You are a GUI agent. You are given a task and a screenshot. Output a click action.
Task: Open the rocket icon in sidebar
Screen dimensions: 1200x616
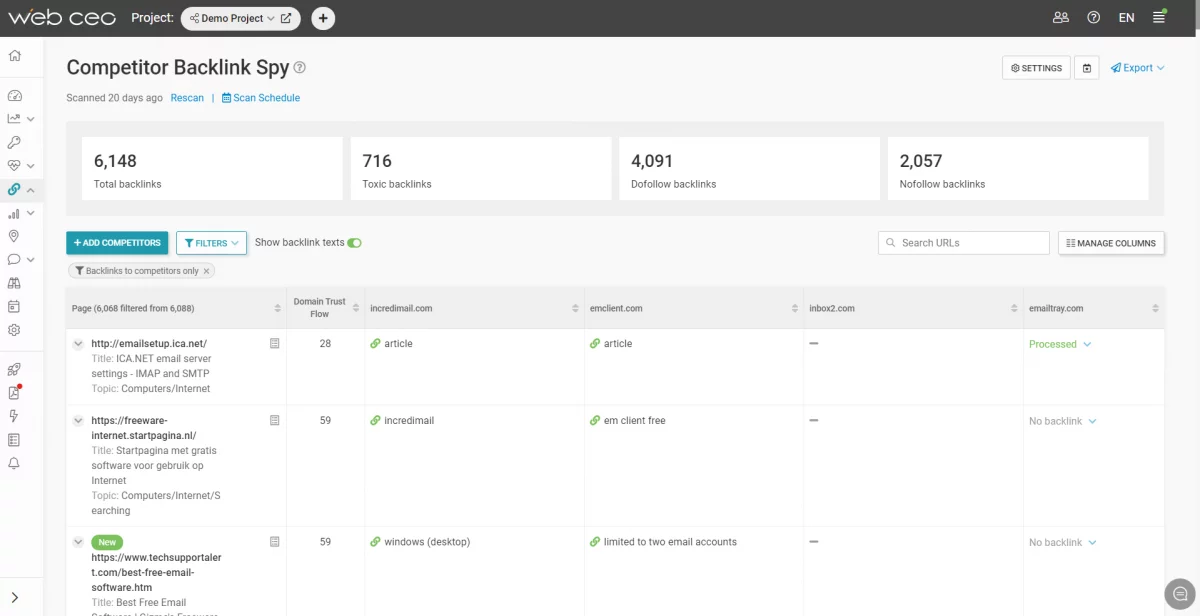(x=14, y=369)
